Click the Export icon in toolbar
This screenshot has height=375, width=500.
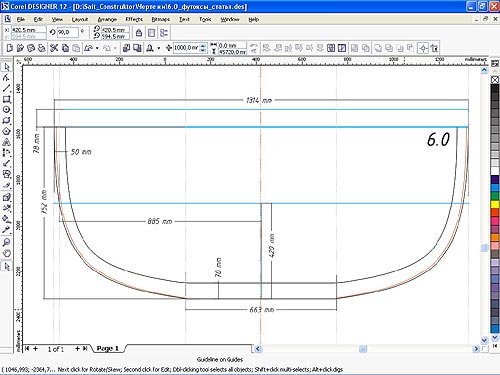137,48
